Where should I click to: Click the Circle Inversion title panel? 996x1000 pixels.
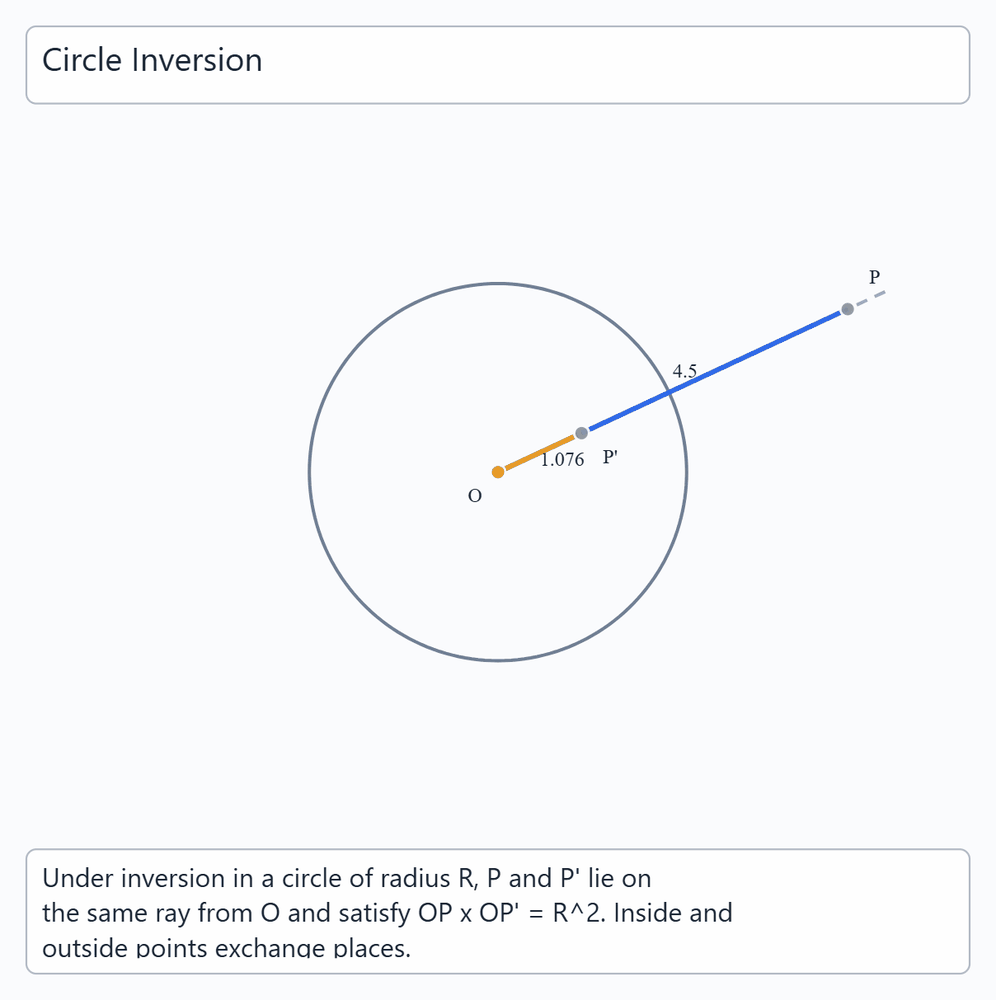pyautogui.click(x=498, y=65)
